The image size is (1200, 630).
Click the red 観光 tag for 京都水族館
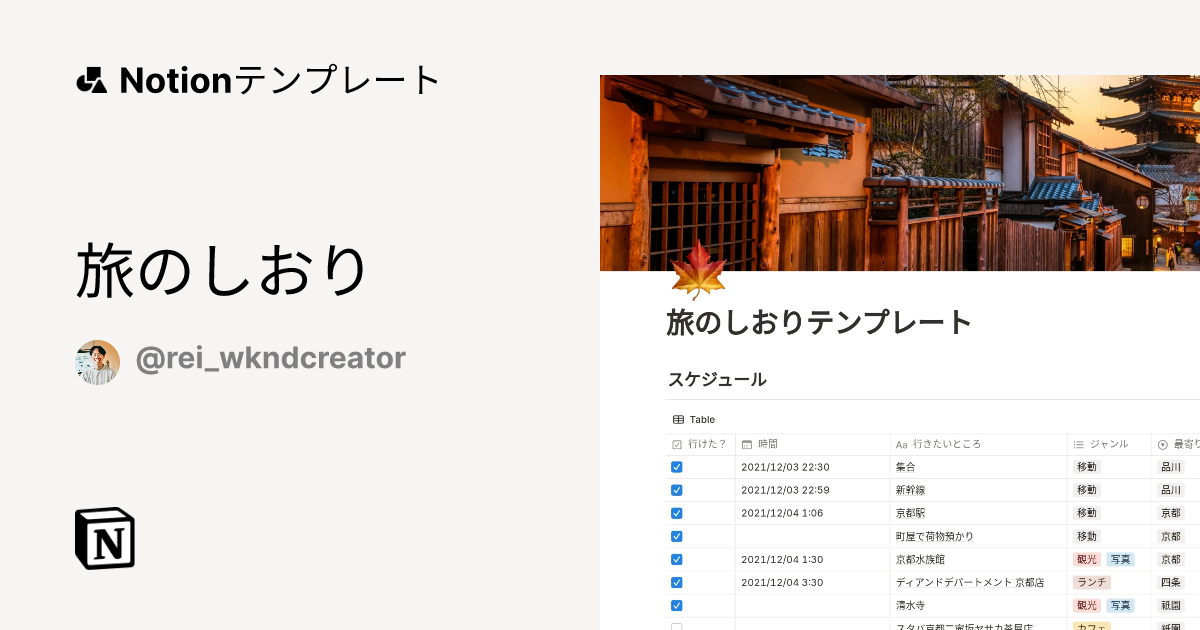coord(1086,559)
